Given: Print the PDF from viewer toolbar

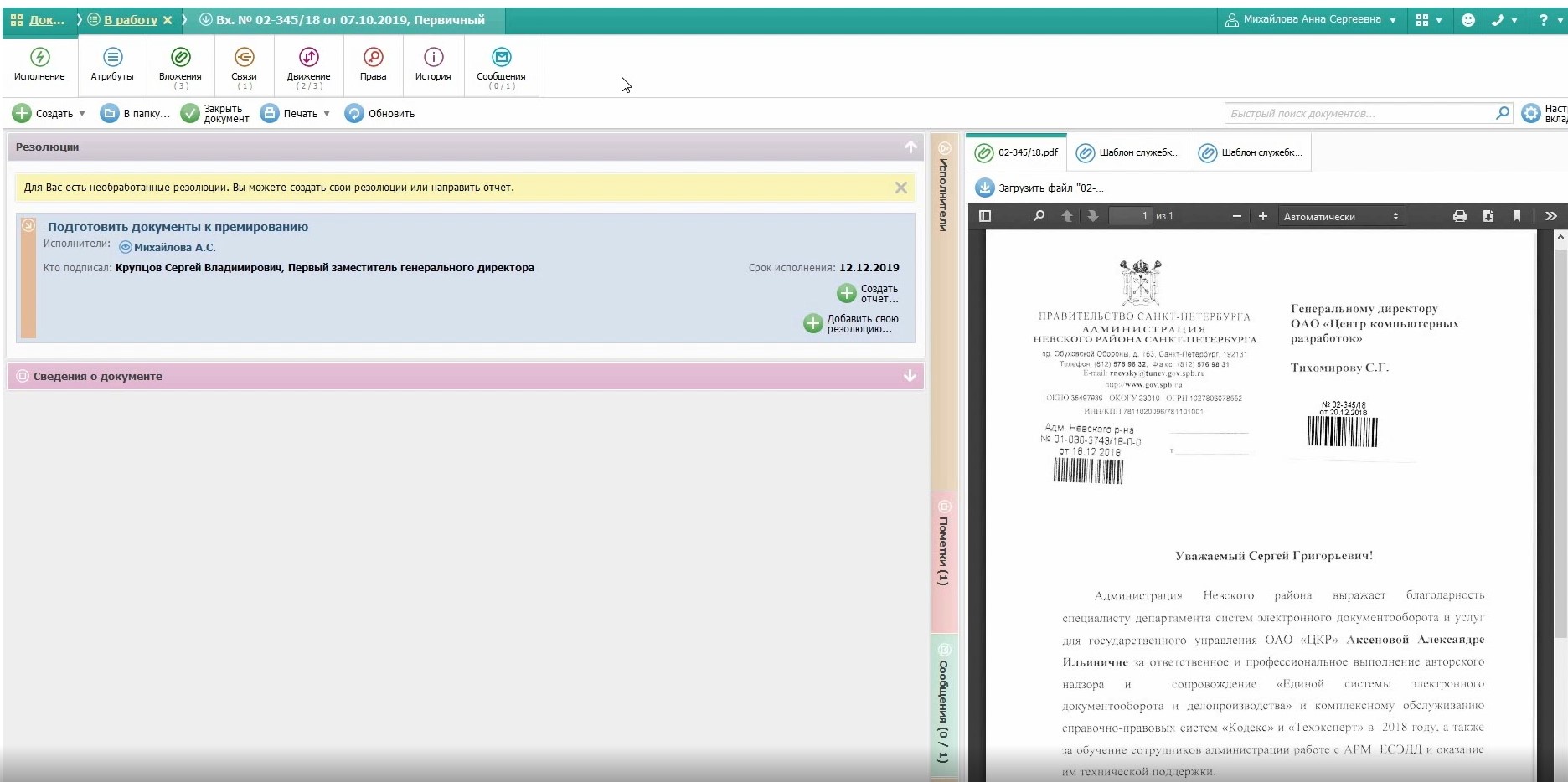Looking at the screenshot, I should click(x=1460, y=216).
